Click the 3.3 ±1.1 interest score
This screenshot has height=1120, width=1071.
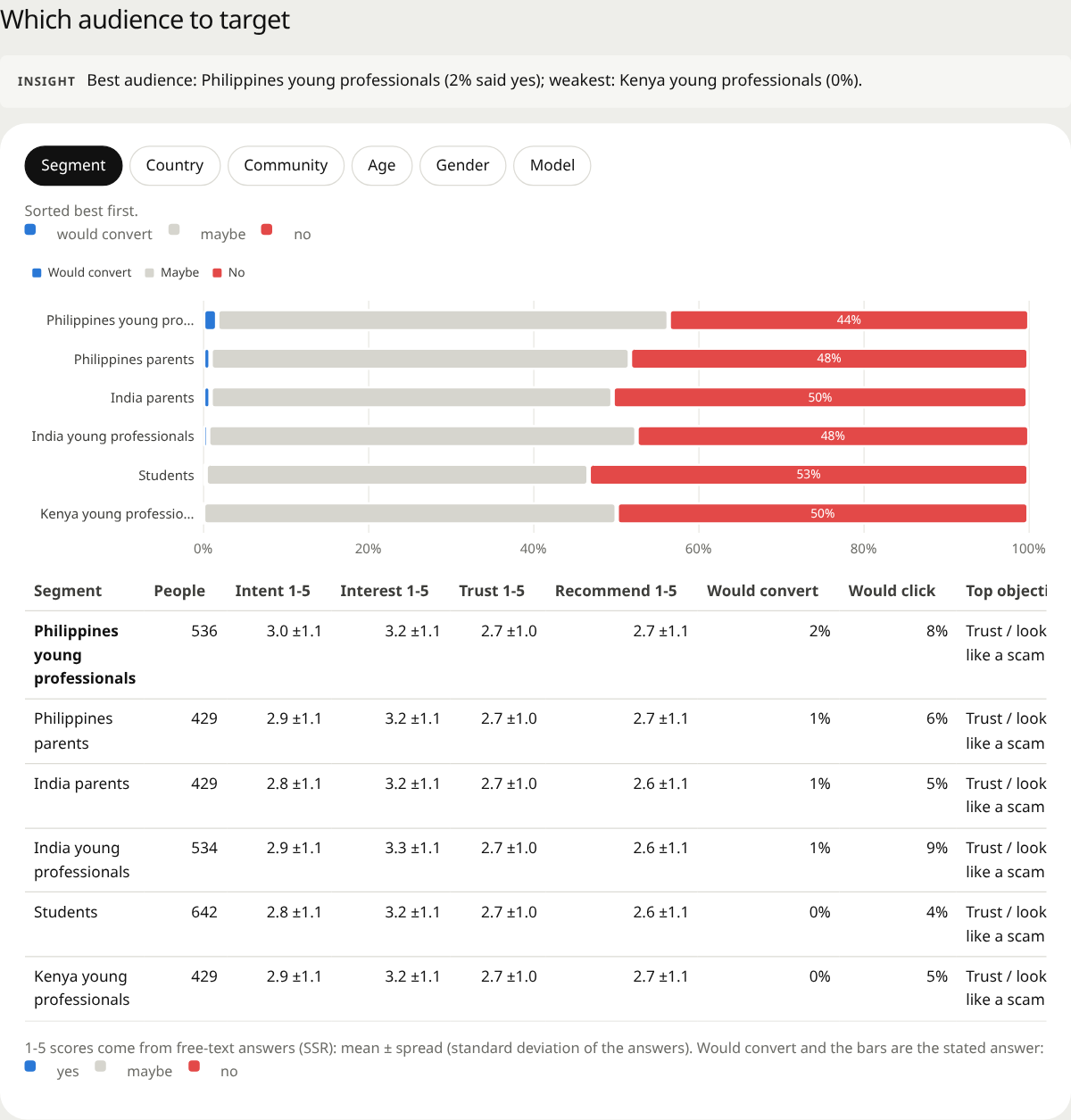pos(412,848)
